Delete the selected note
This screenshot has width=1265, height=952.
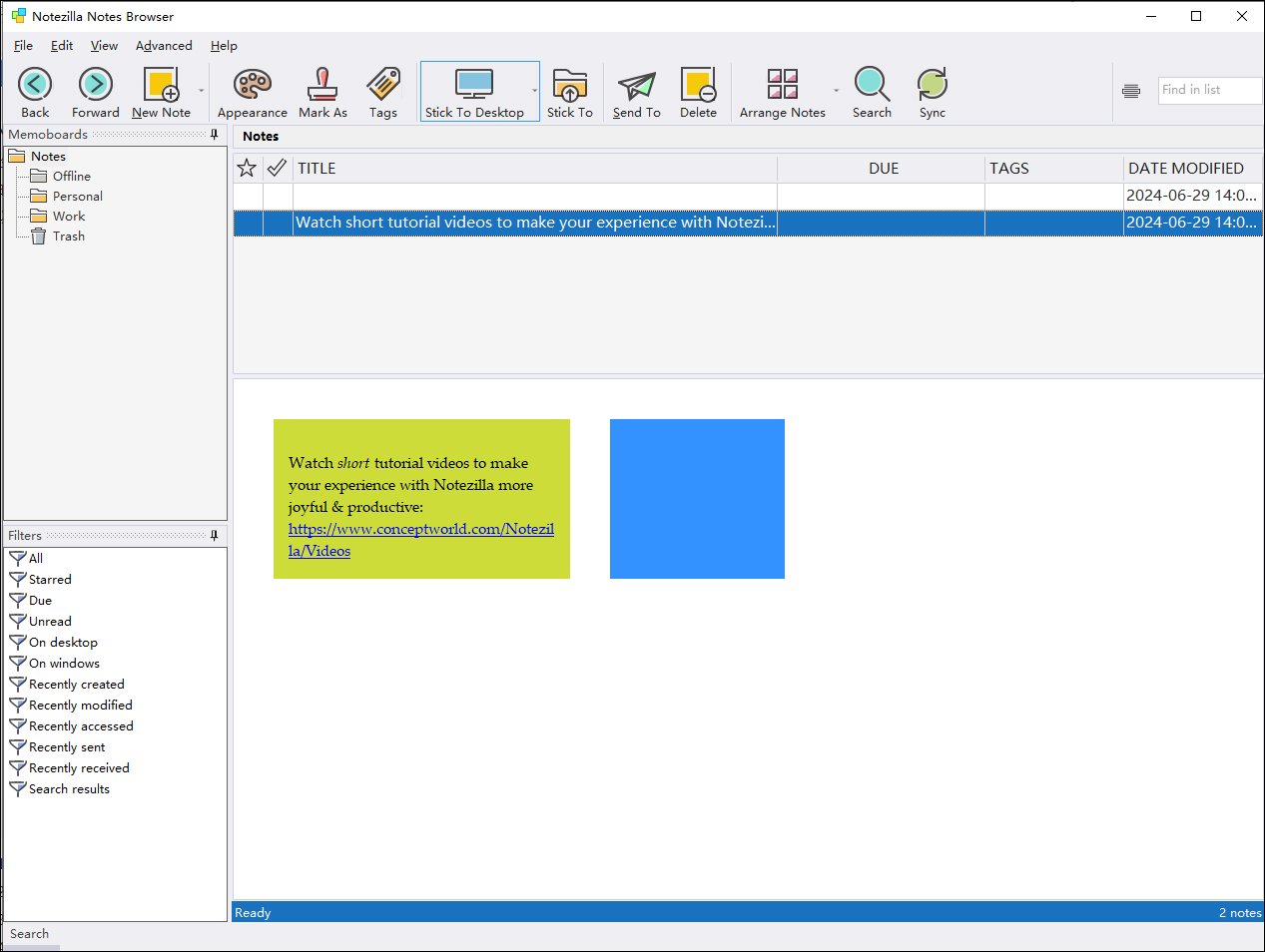click(x=698, y=86)
